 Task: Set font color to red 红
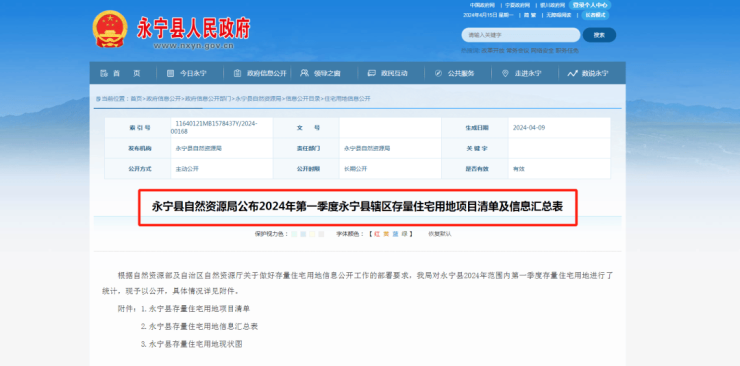coord(377,234)
